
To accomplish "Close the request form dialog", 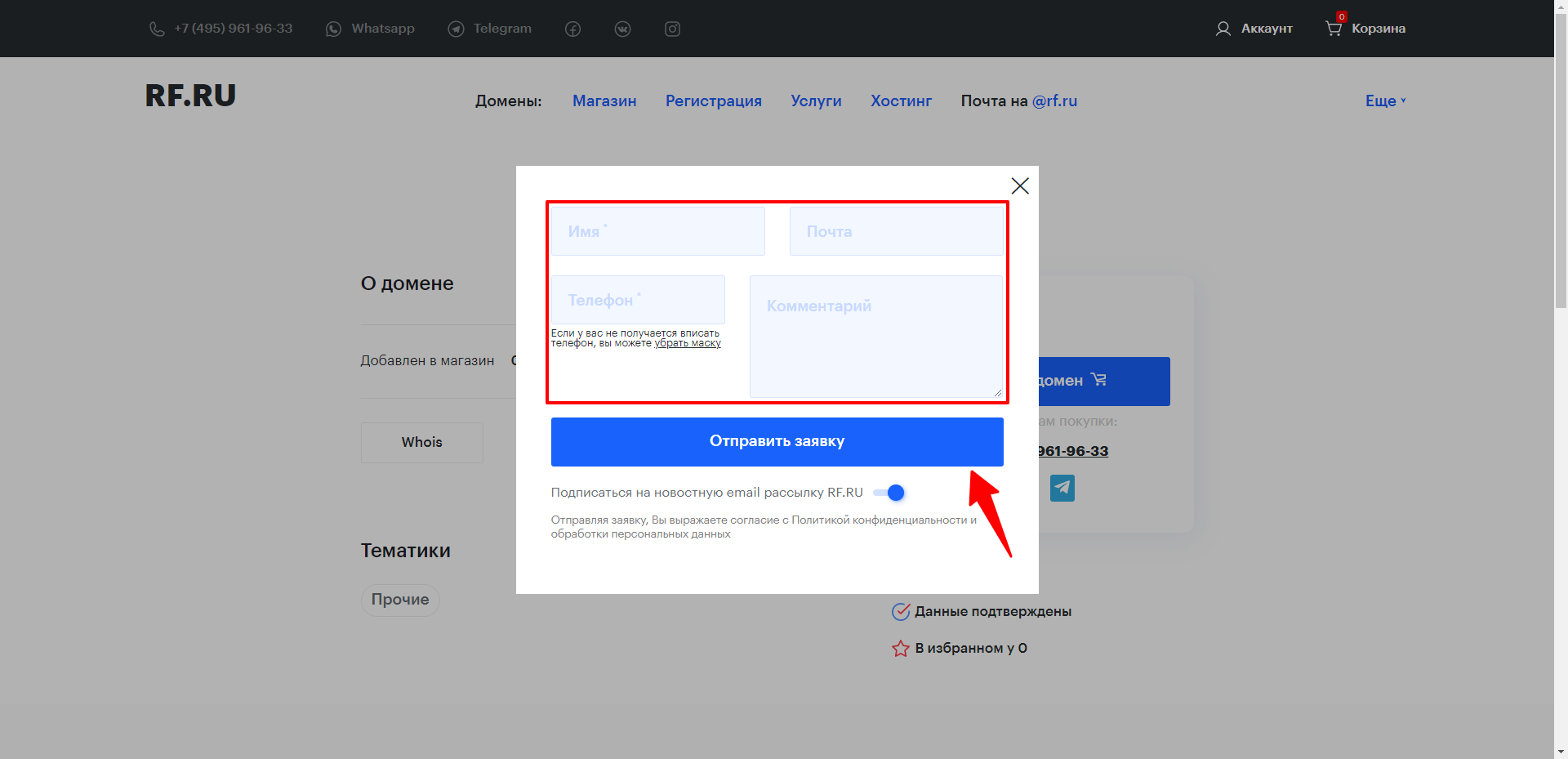I will (1019, 186).
